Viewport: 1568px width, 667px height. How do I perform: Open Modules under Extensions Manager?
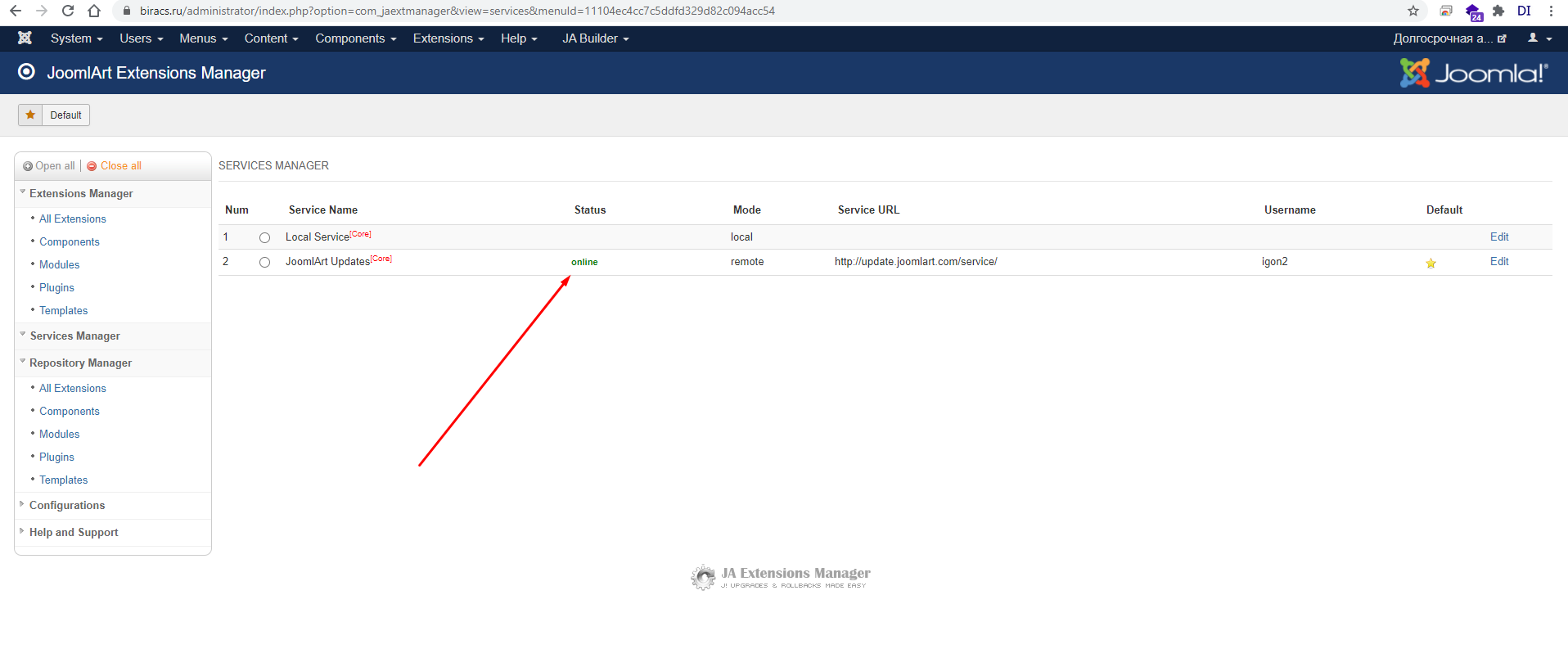tap(60, 265)
